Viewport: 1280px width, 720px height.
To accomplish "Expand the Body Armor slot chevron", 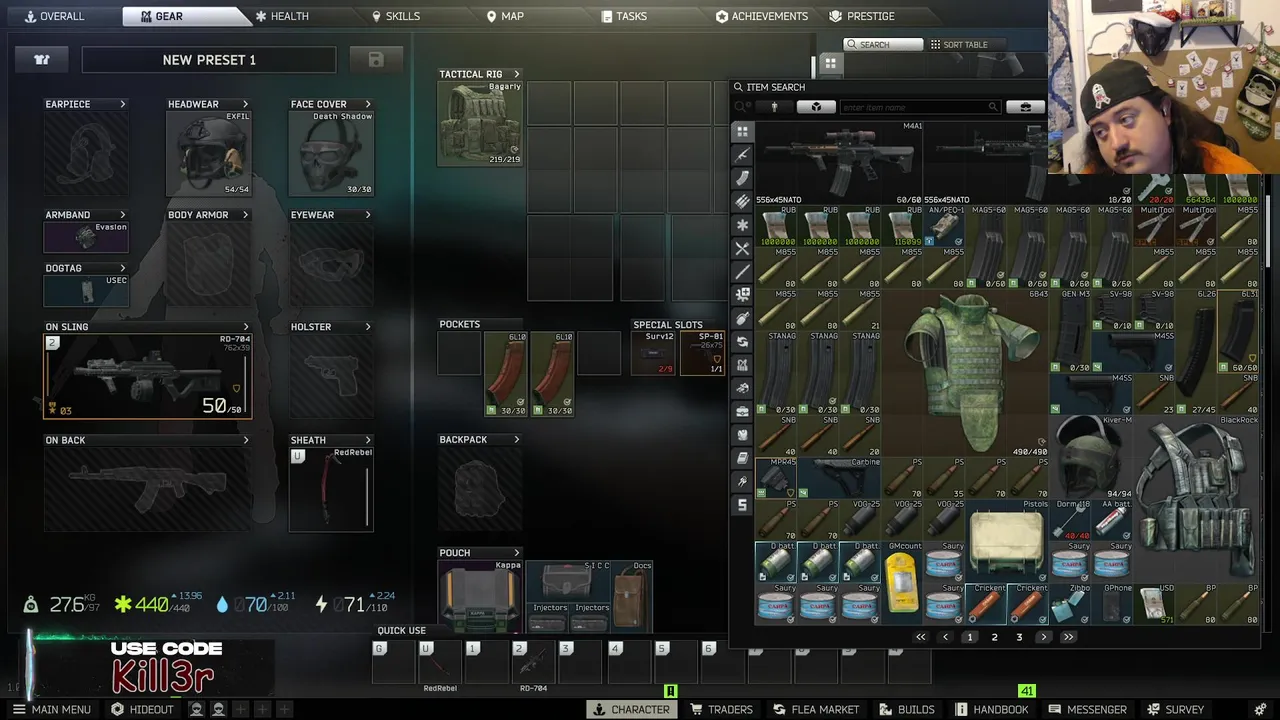I will pos(245,215).
